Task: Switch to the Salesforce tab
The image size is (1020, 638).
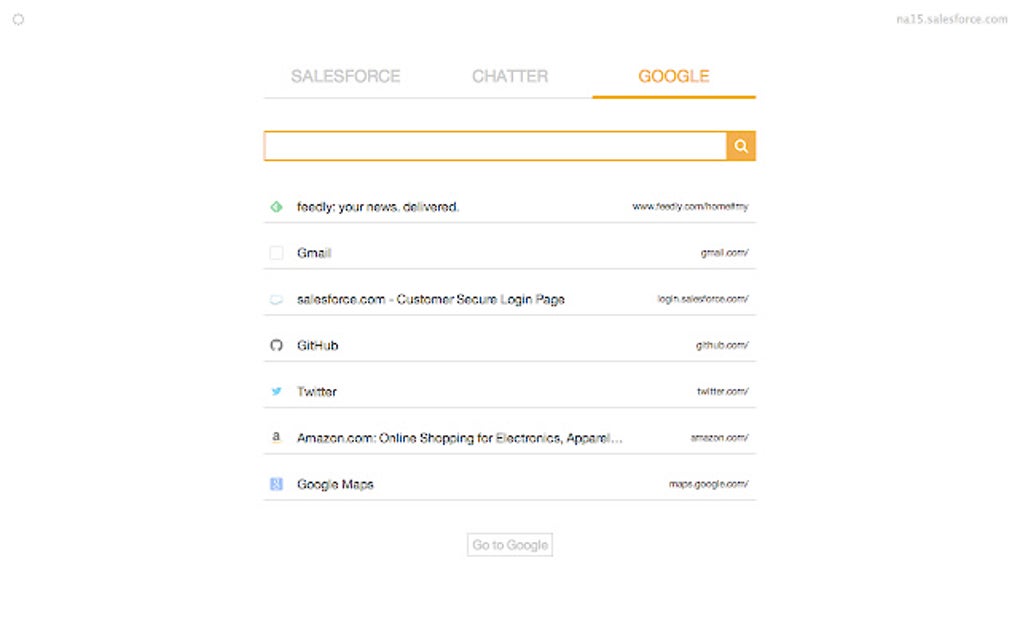Action: pyautogui.click(x=345, y=76)
